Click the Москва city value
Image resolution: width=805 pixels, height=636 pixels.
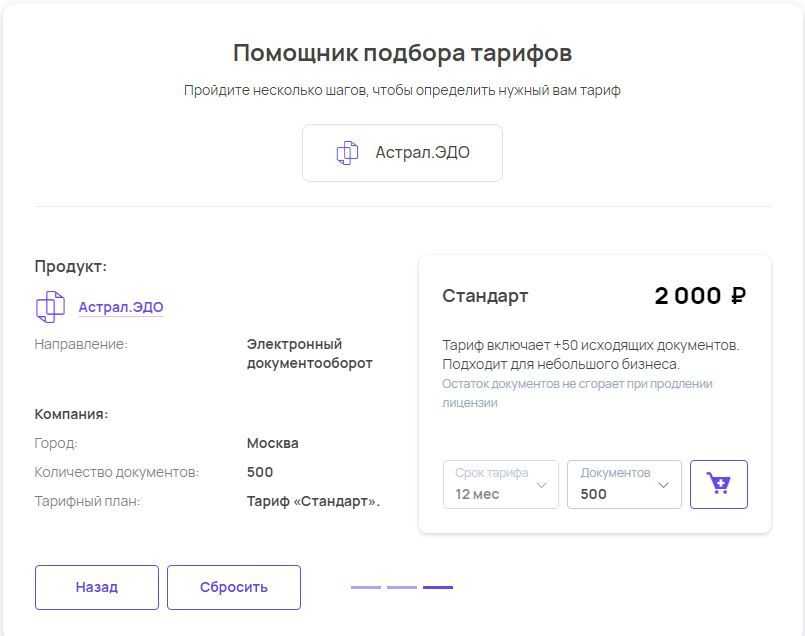(x=272, y=443)
